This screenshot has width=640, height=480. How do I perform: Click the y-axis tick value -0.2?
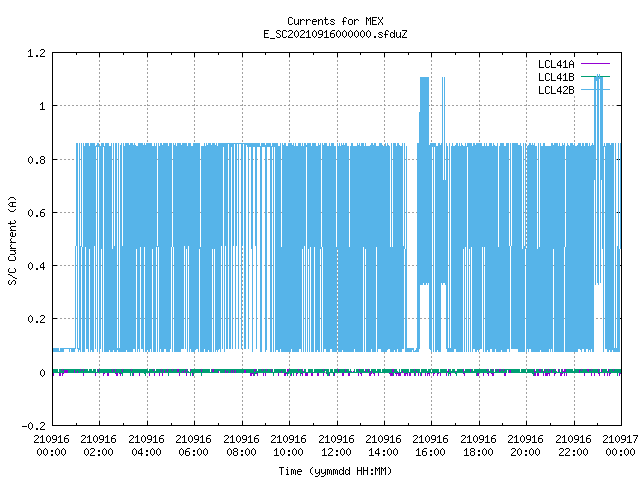(x=33, y=426)
